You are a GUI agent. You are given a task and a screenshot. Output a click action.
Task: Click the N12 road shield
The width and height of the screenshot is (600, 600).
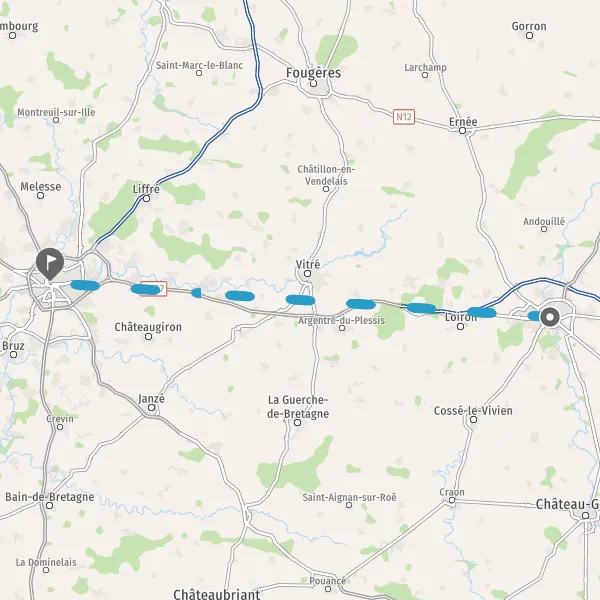point(404,116)
